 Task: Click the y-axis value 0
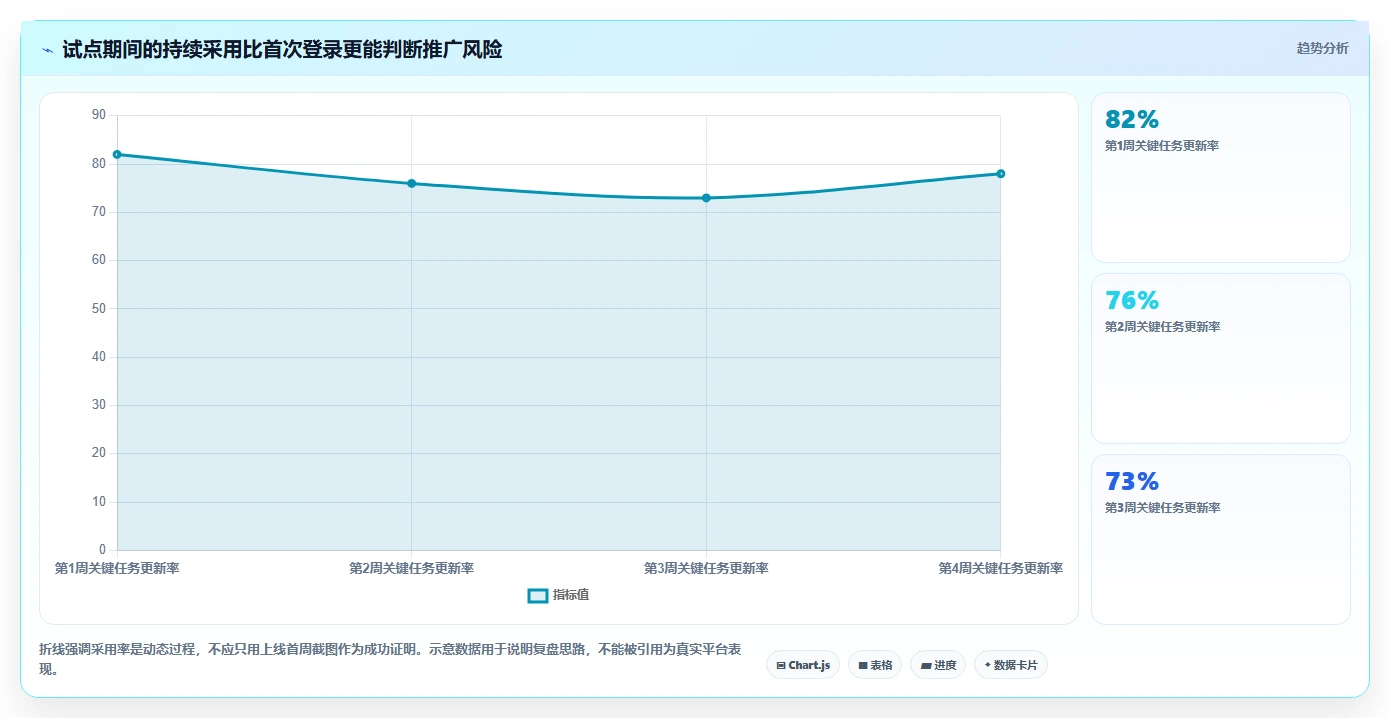pos(102,550)
